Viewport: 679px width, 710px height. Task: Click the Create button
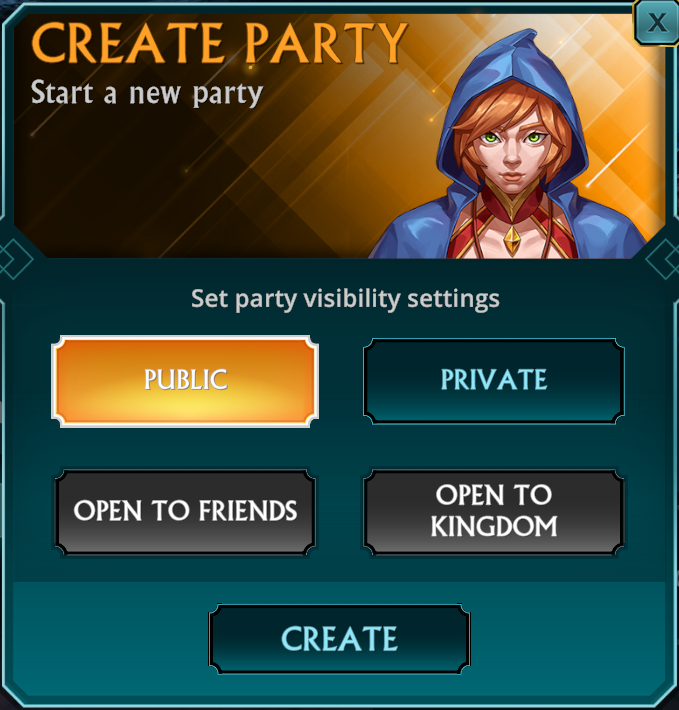point(340,638)
